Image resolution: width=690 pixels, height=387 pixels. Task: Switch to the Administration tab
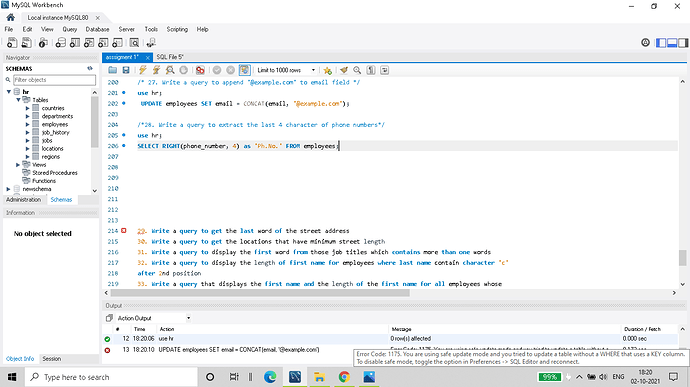tap(23, 199)
